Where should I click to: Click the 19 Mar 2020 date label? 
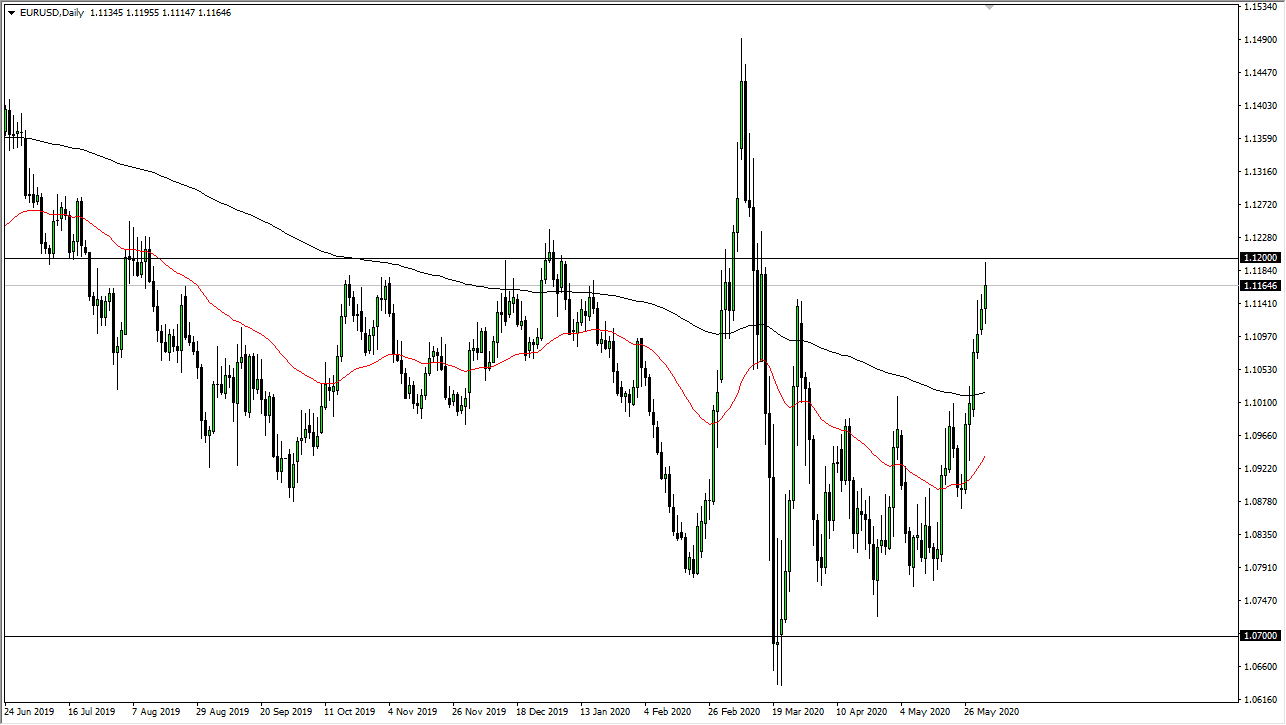tap(798, 713)
